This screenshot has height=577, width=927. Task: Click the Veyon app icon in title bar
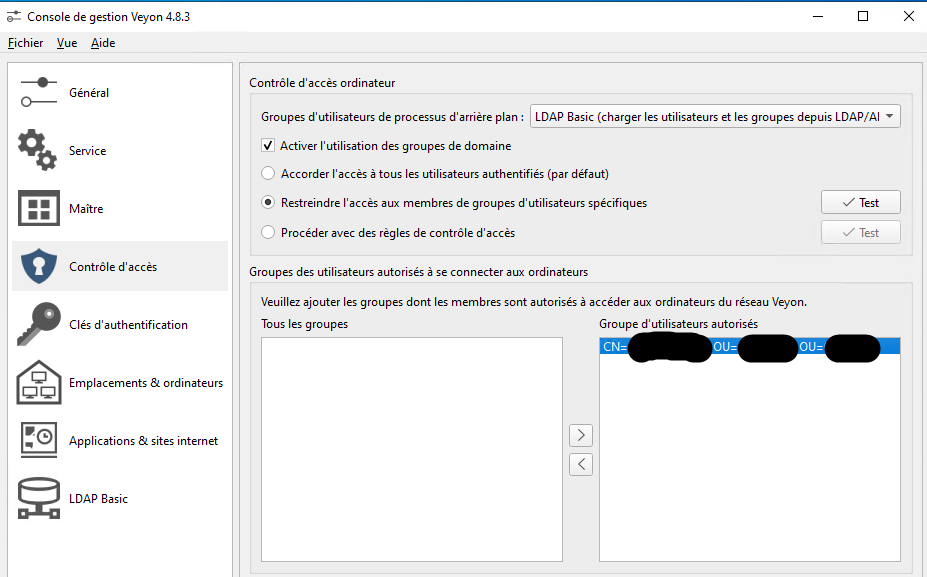coord(14,17)
